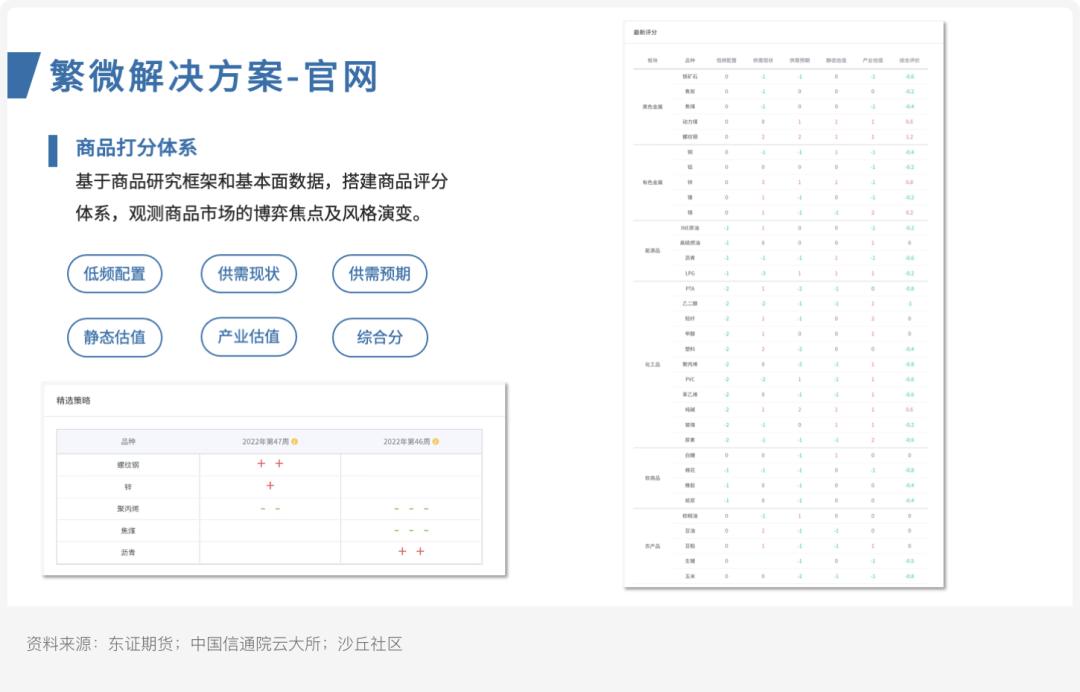This screenshot has height=692, width=1080.
Task: Toggle the 低频配置 filter pill
Action: (115, 274)
